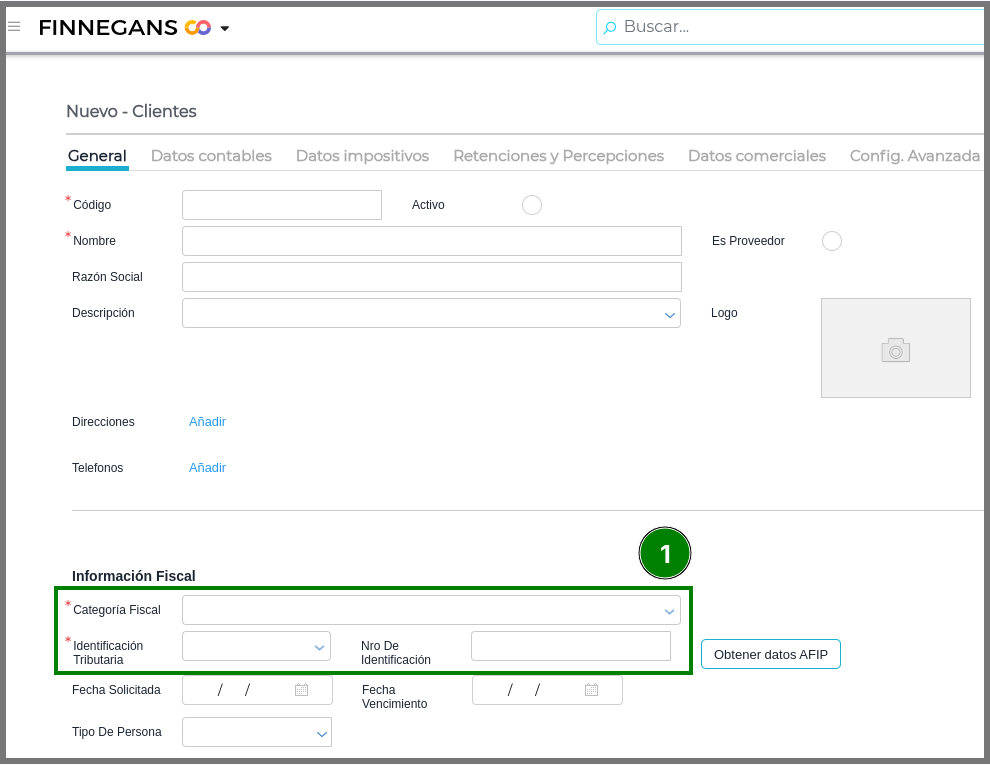Screen dimensions: 990x765
Task: Click the camera icon in Logo box
Action: tap(895, 349)
